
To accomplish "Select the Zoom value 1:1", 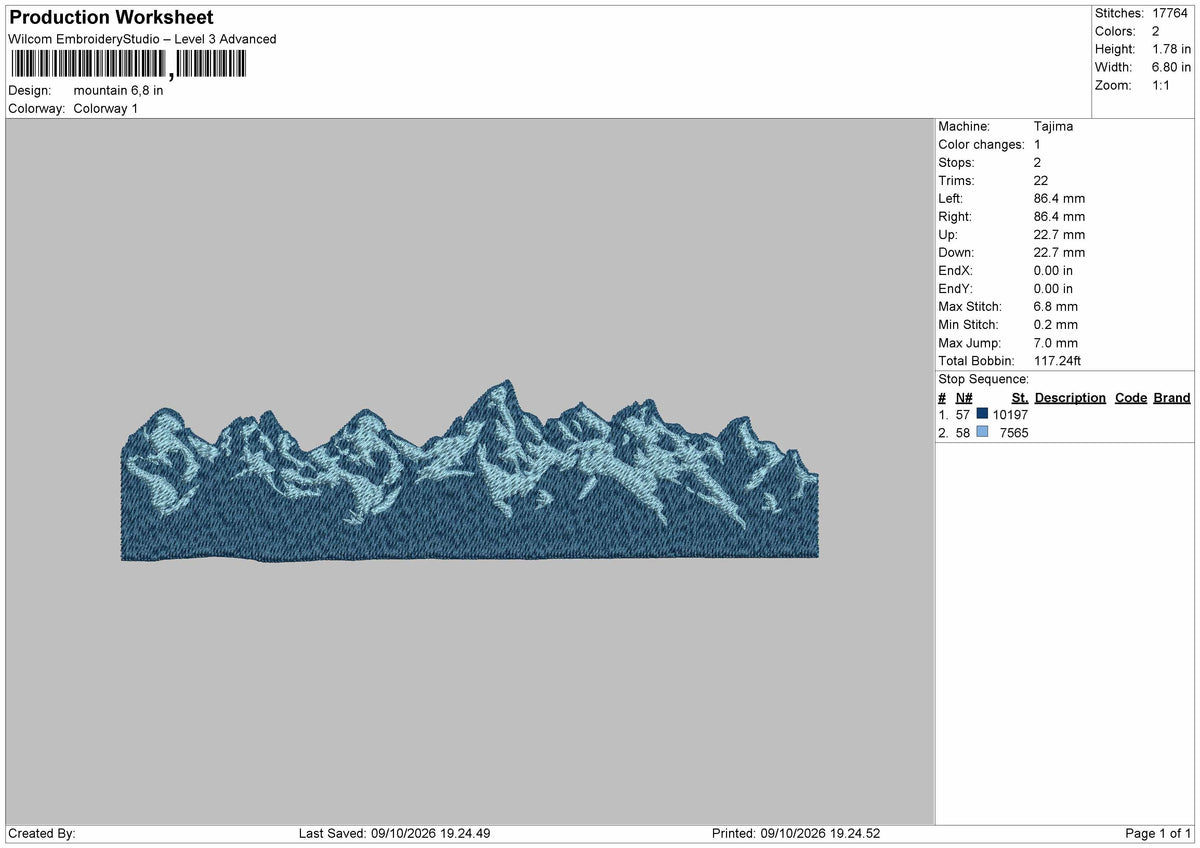I will tap(1162, 85).
